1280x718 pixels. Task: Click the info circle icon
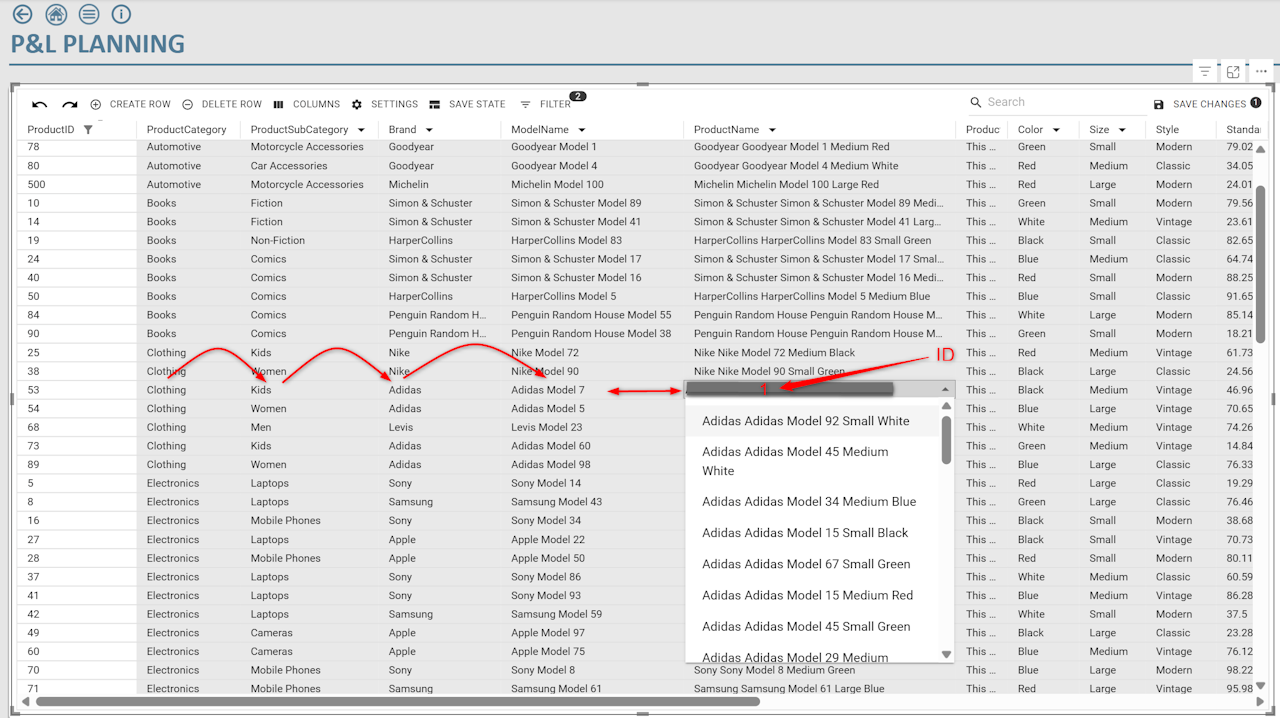tap(121, 14)
